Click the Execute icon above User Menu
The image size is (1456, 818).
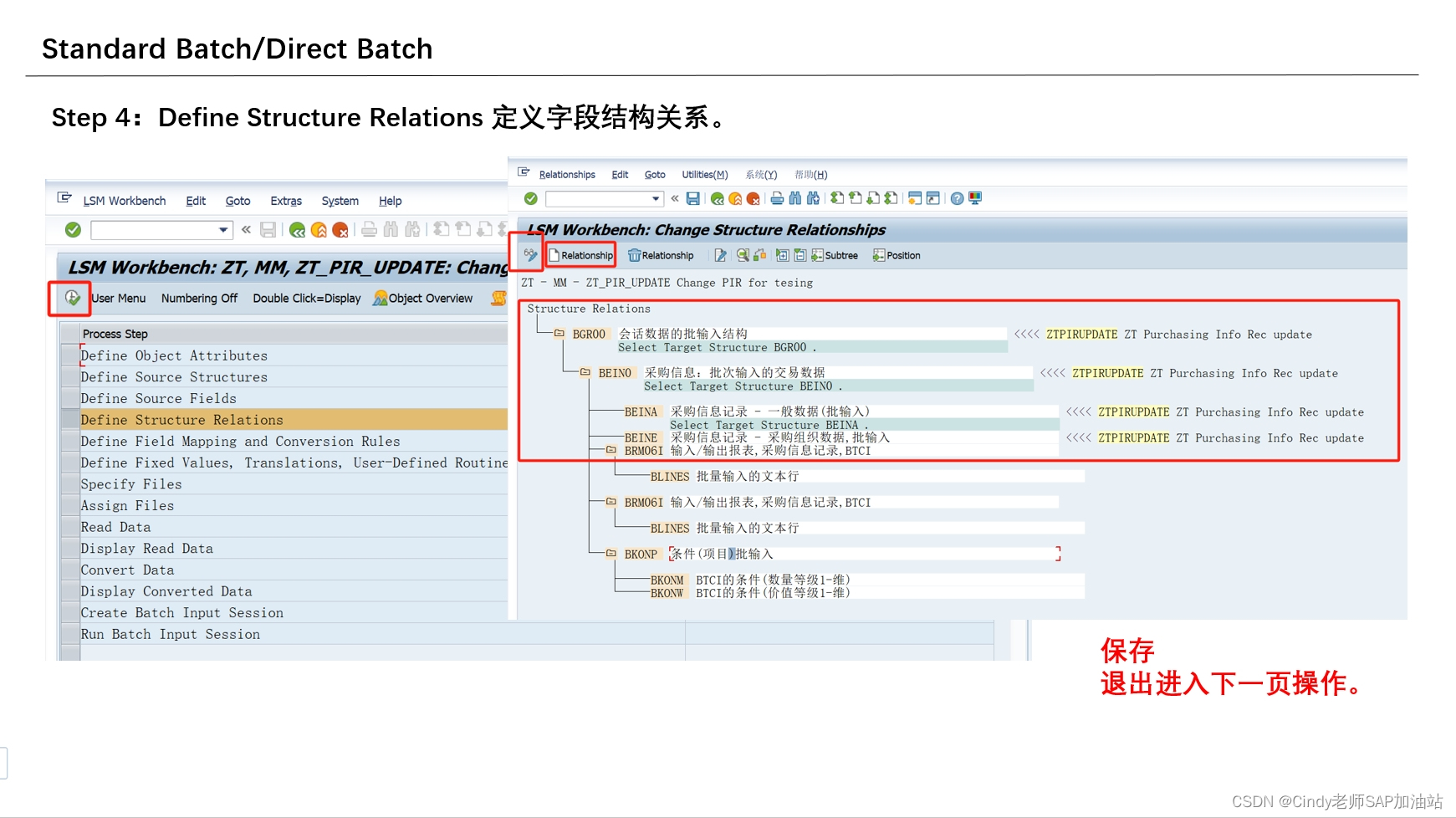[71, 298]
